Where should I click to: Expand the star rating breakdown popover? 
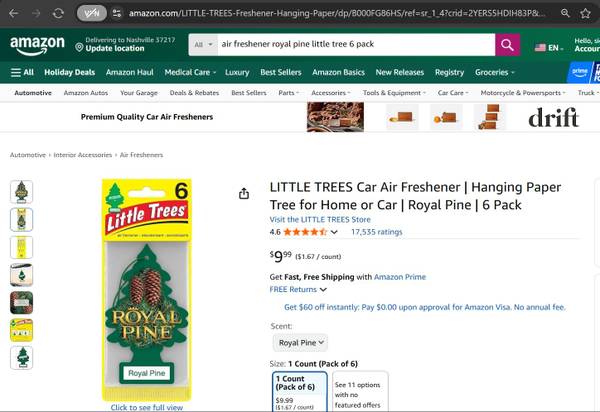(x=334, y=232)
